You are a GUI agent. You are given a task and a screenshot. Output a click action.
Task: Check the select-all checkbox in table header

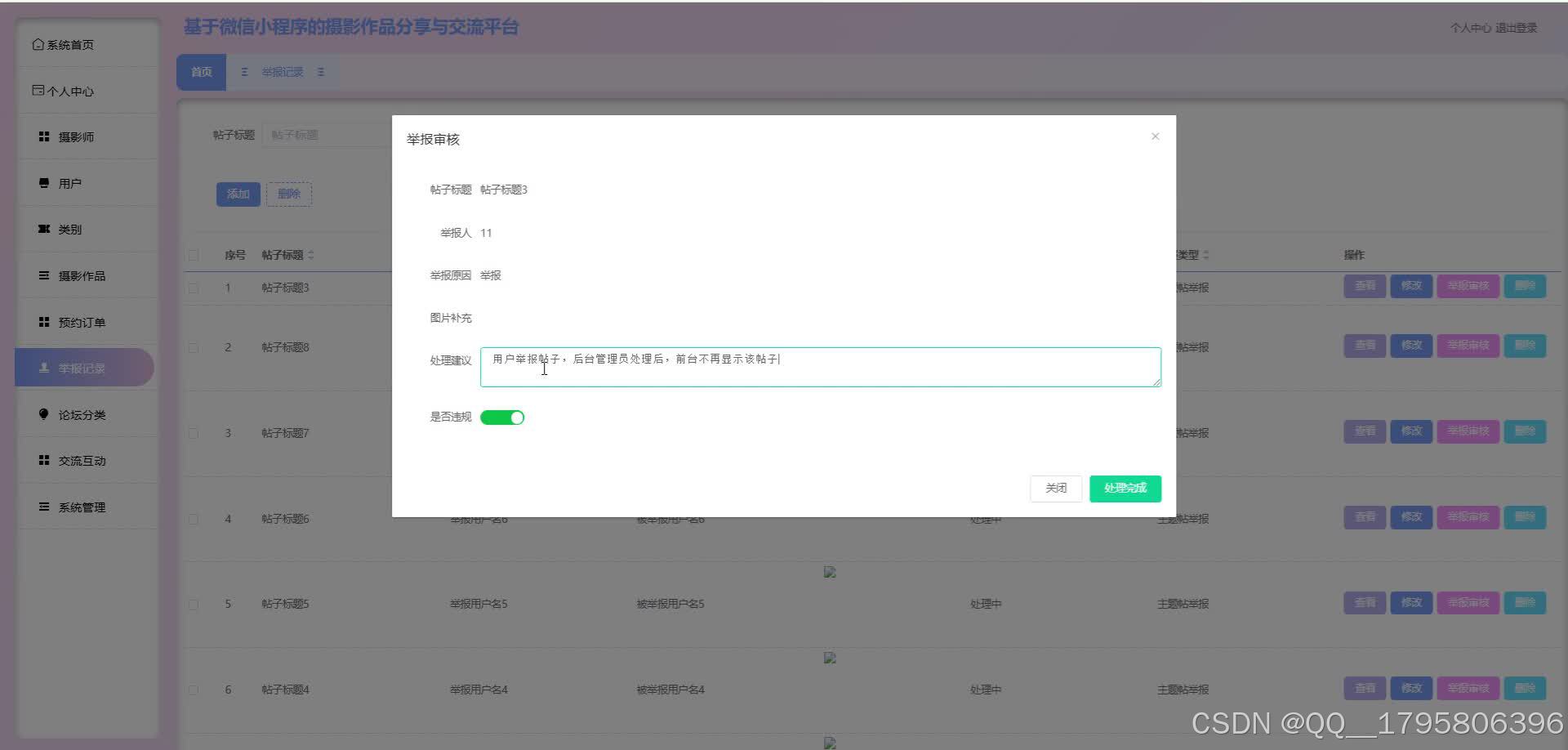click(193, 254)
